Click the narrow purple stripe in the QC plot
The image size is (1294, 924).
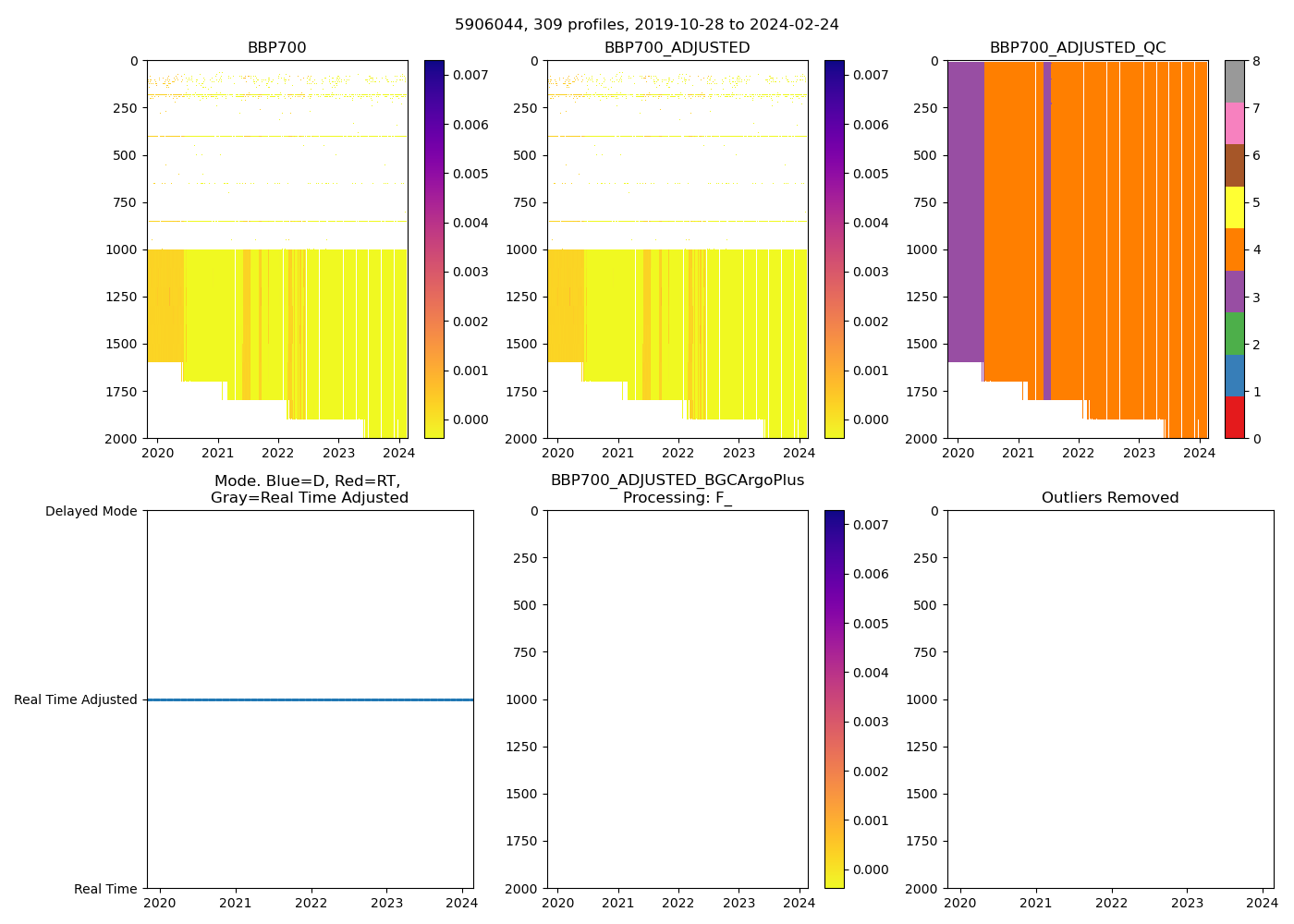coord(1046,231)
